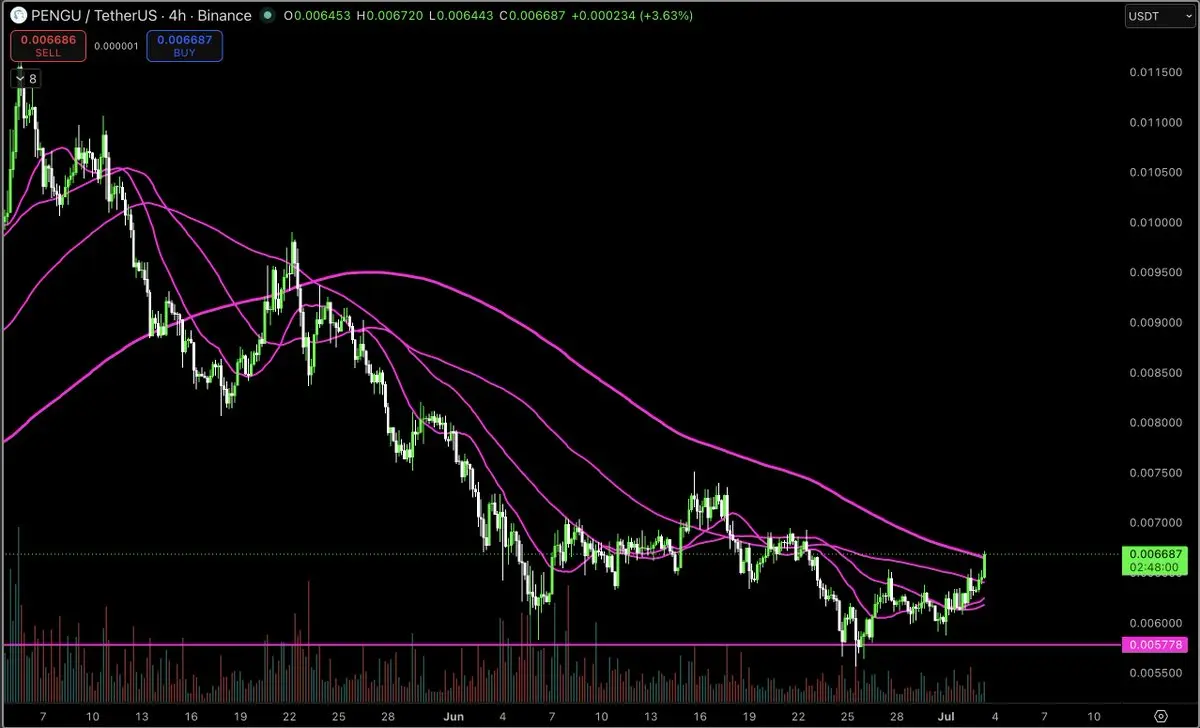Open the USDT currency dropdown
The height and width of the screenshot is (728, 1200).
tap(1159, 16)
